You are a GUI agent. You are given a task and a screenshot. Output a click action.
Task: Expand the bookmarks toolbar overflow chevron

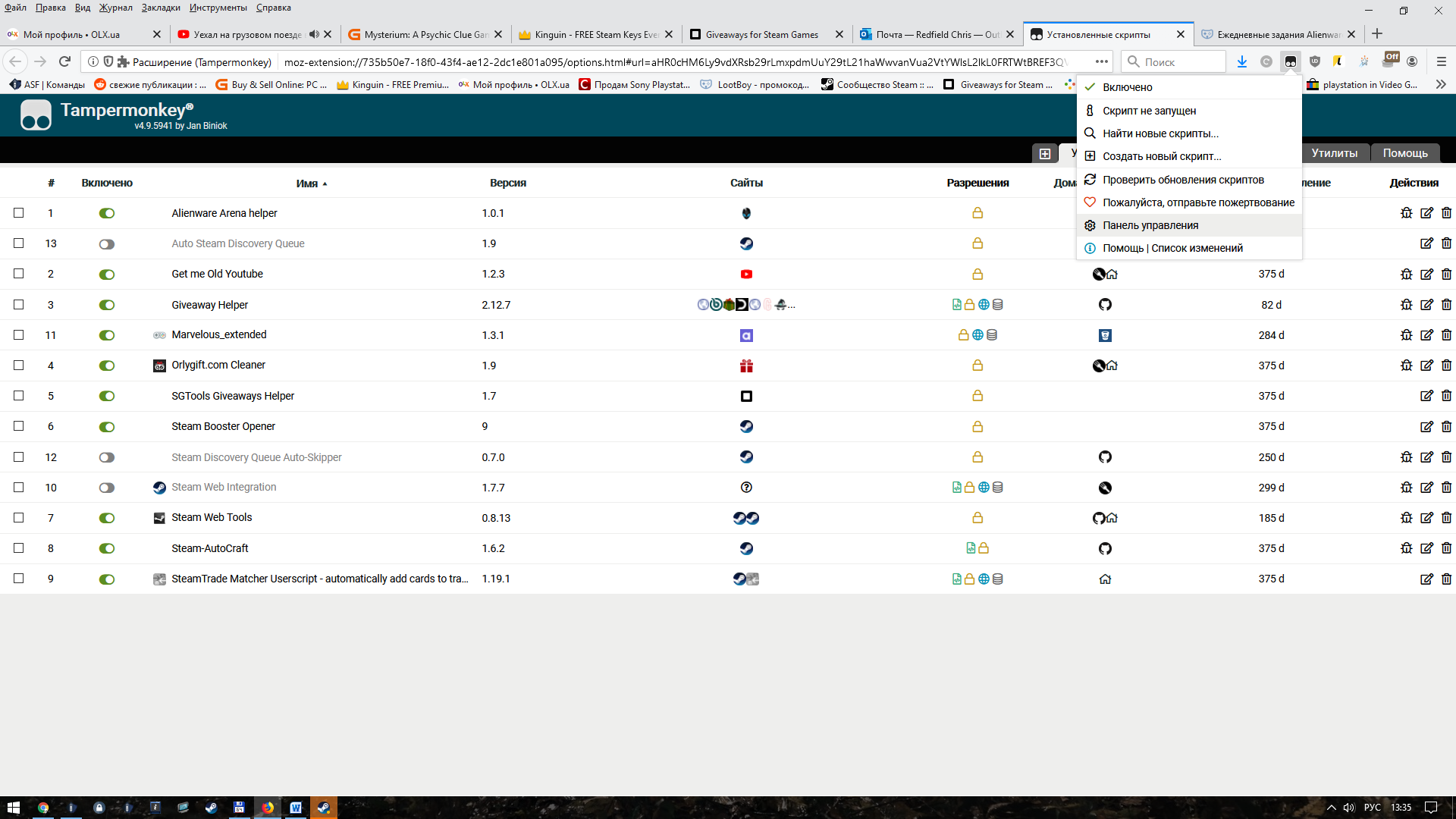tap(1441, 84)
